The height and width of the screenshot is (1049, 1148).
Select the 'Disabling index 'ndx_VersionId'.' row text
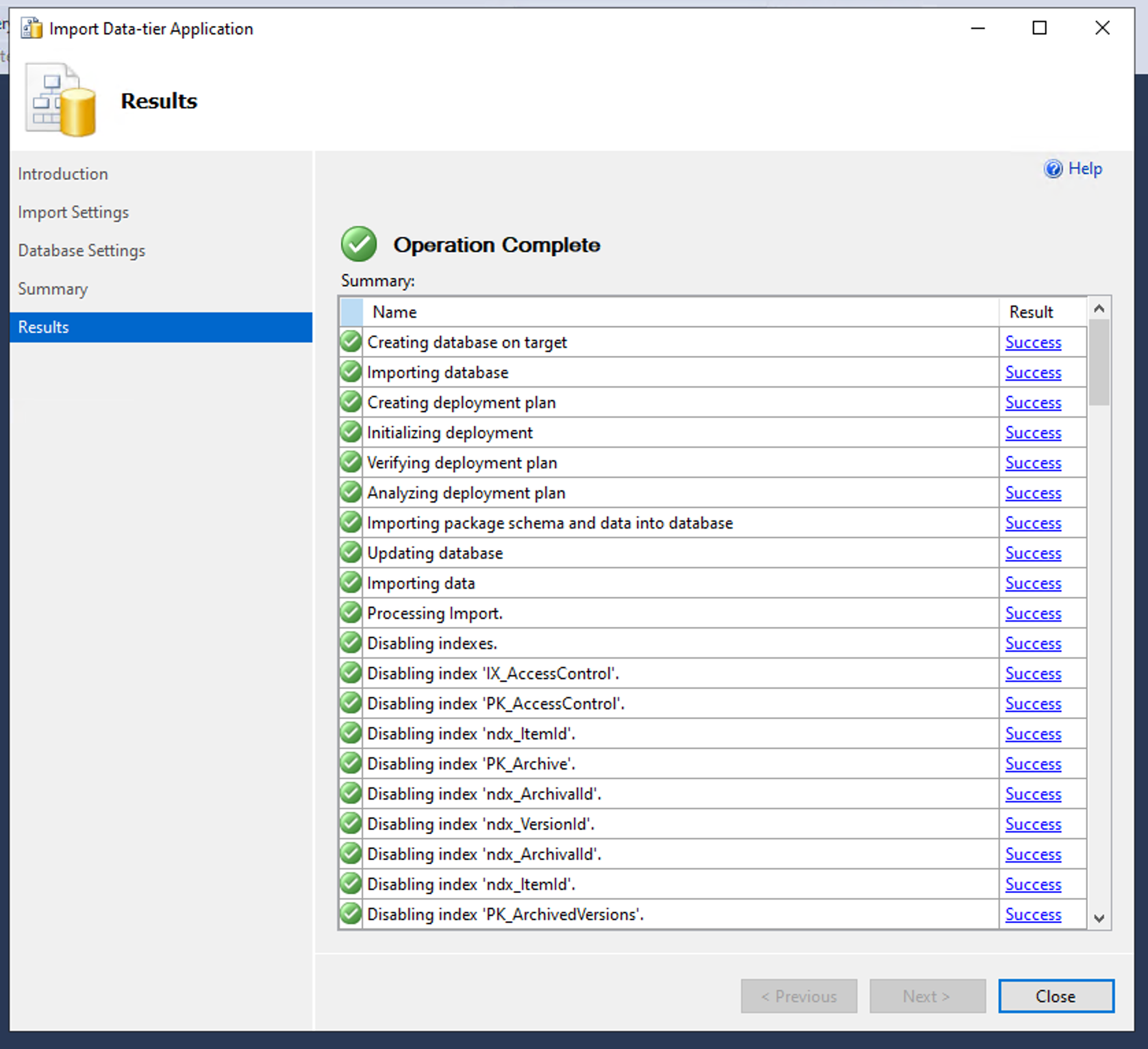click(481, 824)
